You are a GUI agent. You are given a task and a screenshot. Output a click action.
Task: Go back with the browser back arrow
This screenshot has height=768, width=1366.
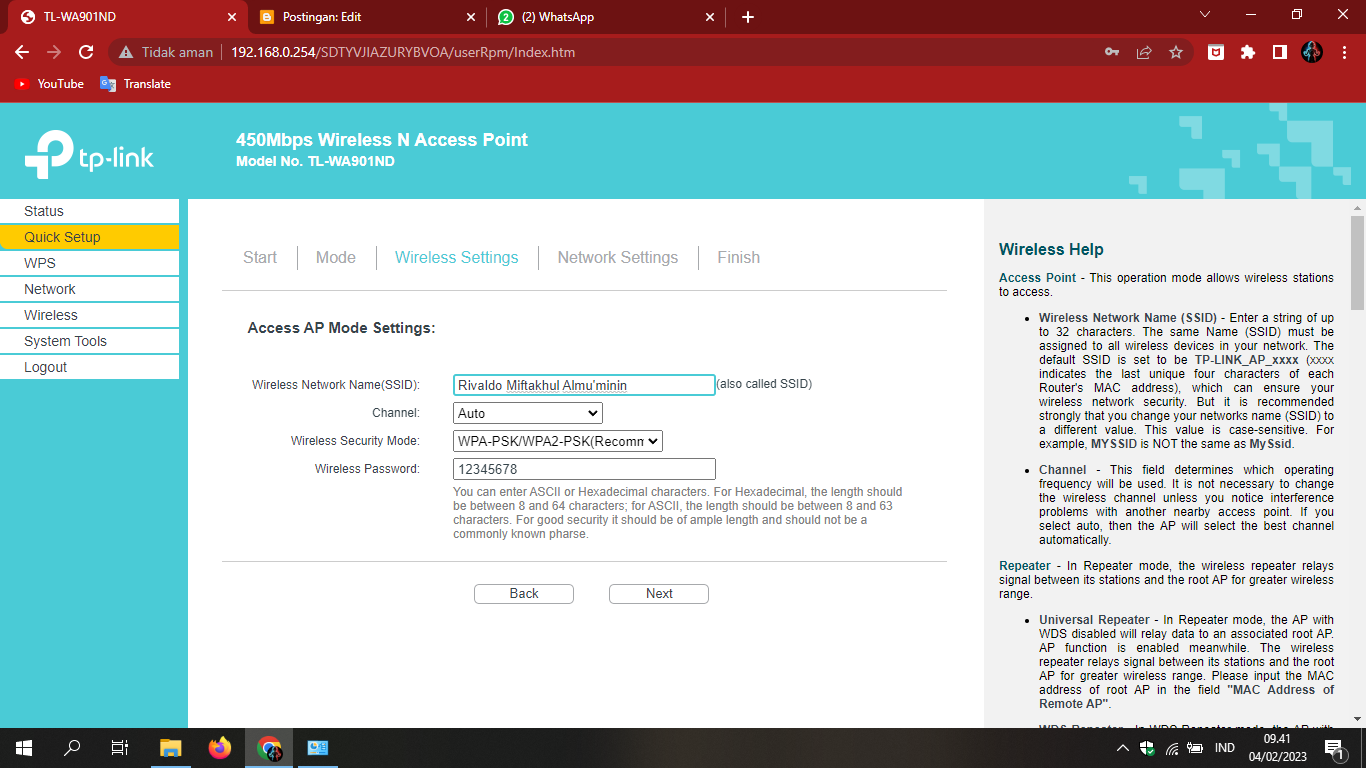[22, 52]
